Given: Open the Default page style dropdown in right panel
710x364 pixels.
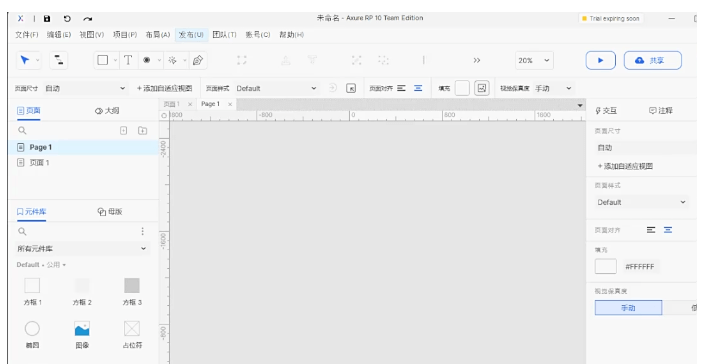Looking at the screenshot, I should coord(641,202).
